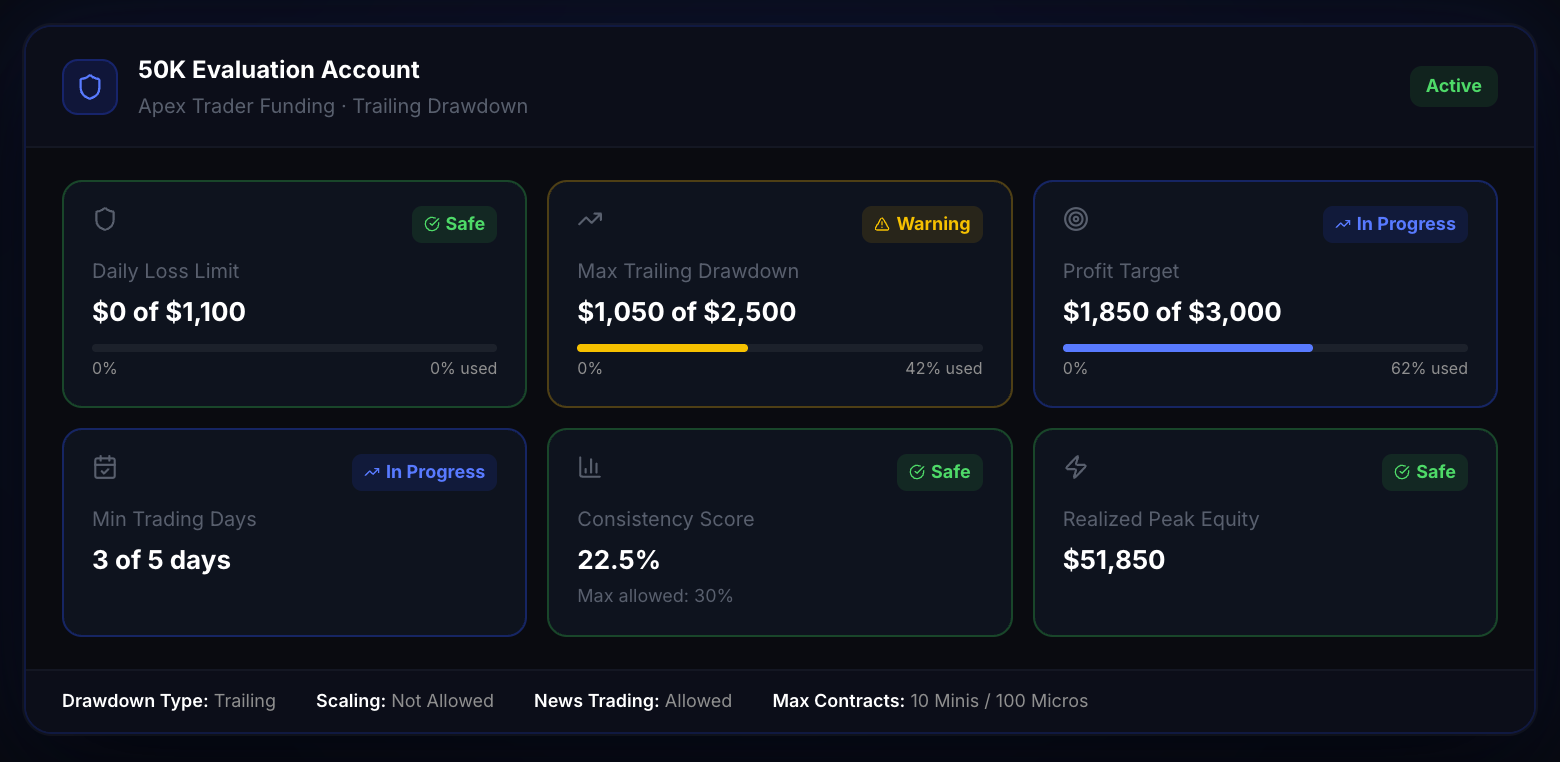Click the target icon on Profit Target card

point(1076,218)
